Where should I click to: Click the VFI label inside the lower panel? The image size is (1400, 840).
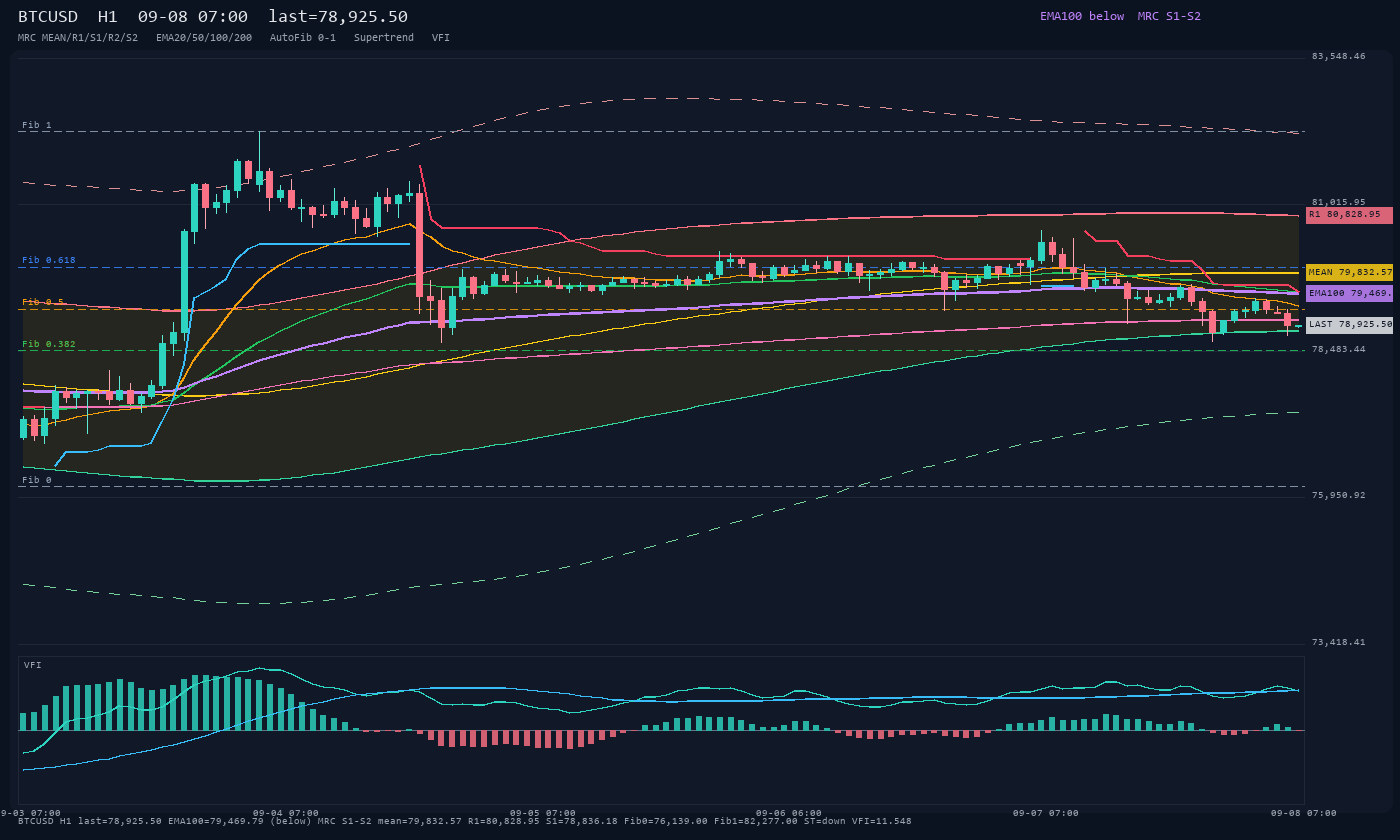point(33,665)
